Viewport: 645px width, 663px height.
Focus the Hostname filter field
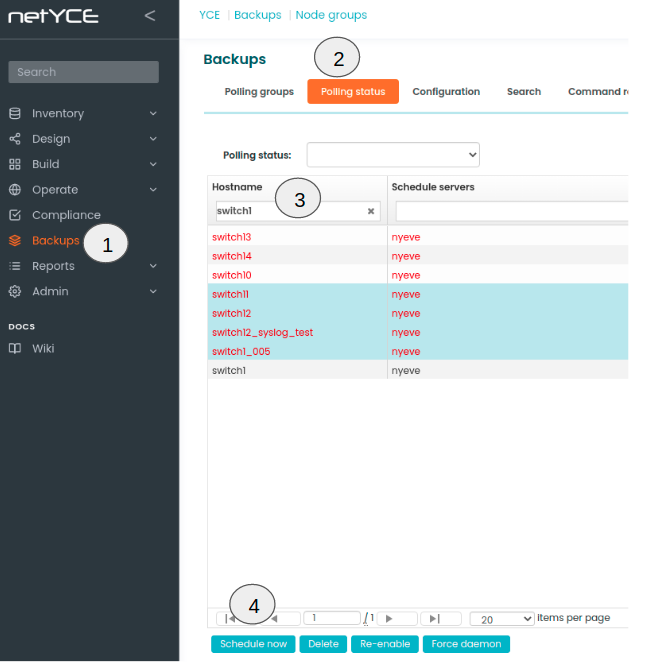pos(298,211)
